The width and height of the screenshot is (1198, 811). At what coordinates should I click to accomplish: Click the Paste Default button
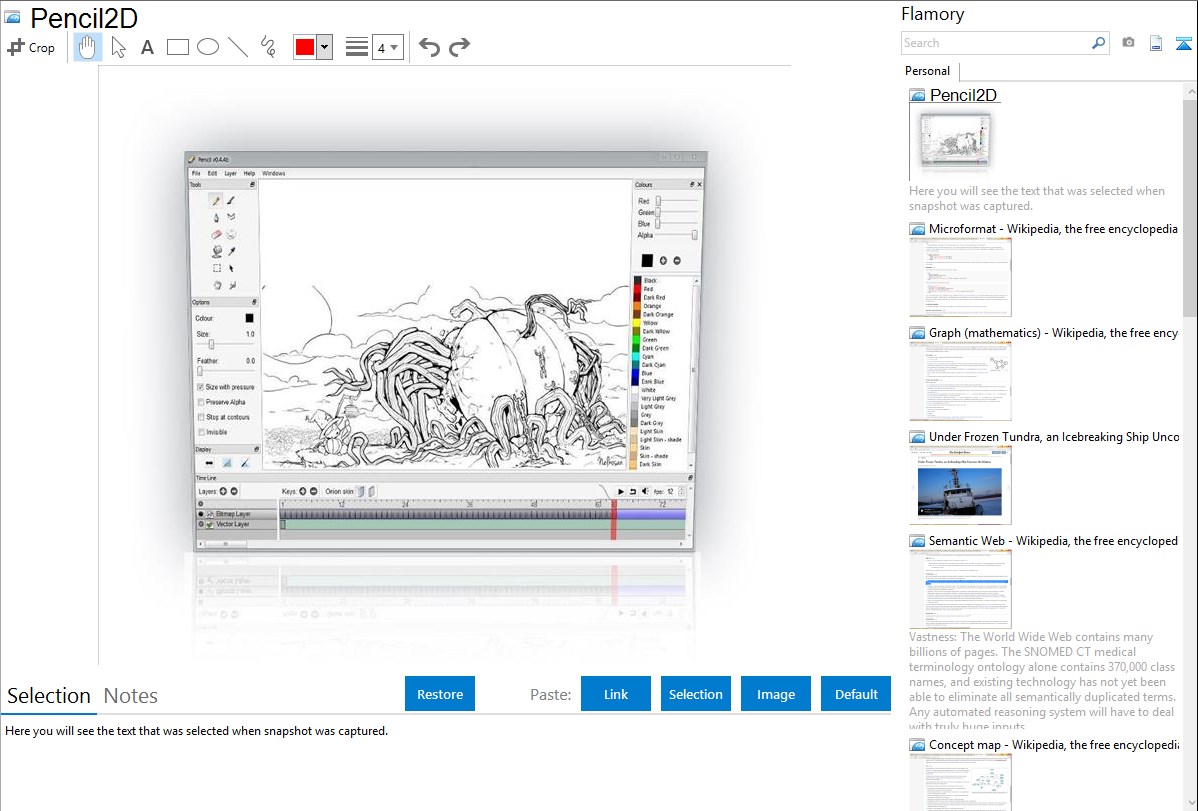pos(856,694)
